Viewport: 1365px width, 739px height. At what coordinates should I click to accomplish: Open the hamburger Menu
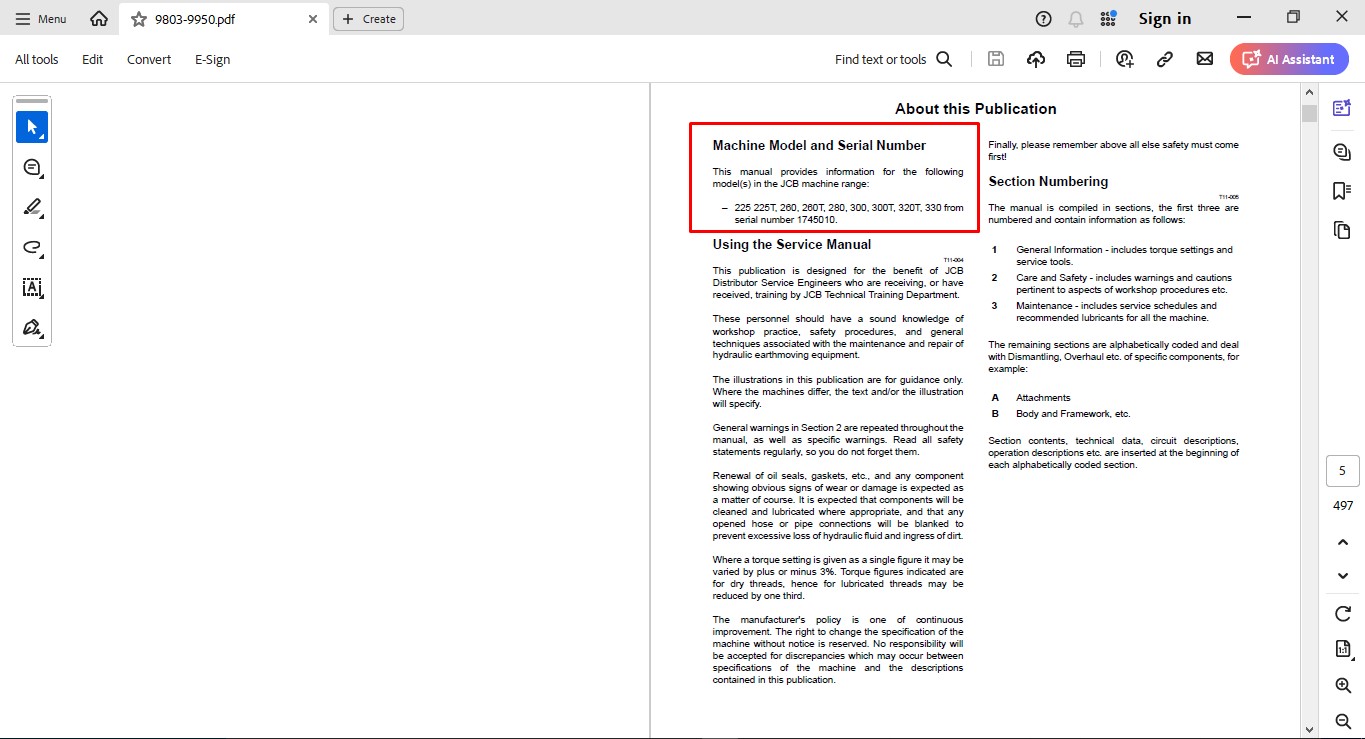click(x=41, y=19)
